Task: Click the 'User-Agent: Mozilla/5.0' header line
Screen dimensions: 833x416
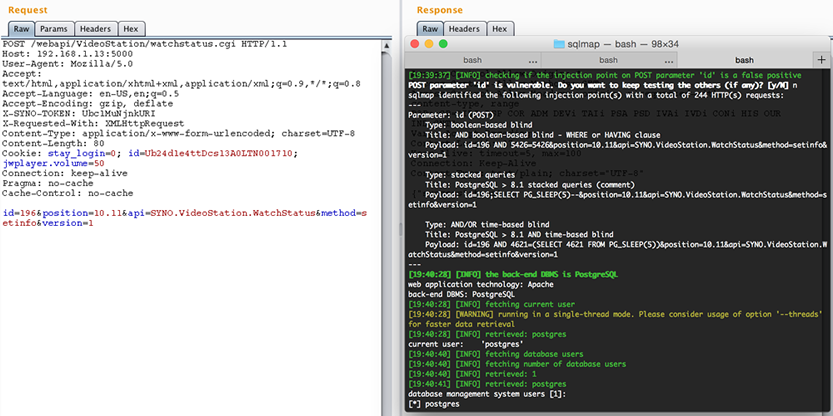Action: [x=67, y=64]
